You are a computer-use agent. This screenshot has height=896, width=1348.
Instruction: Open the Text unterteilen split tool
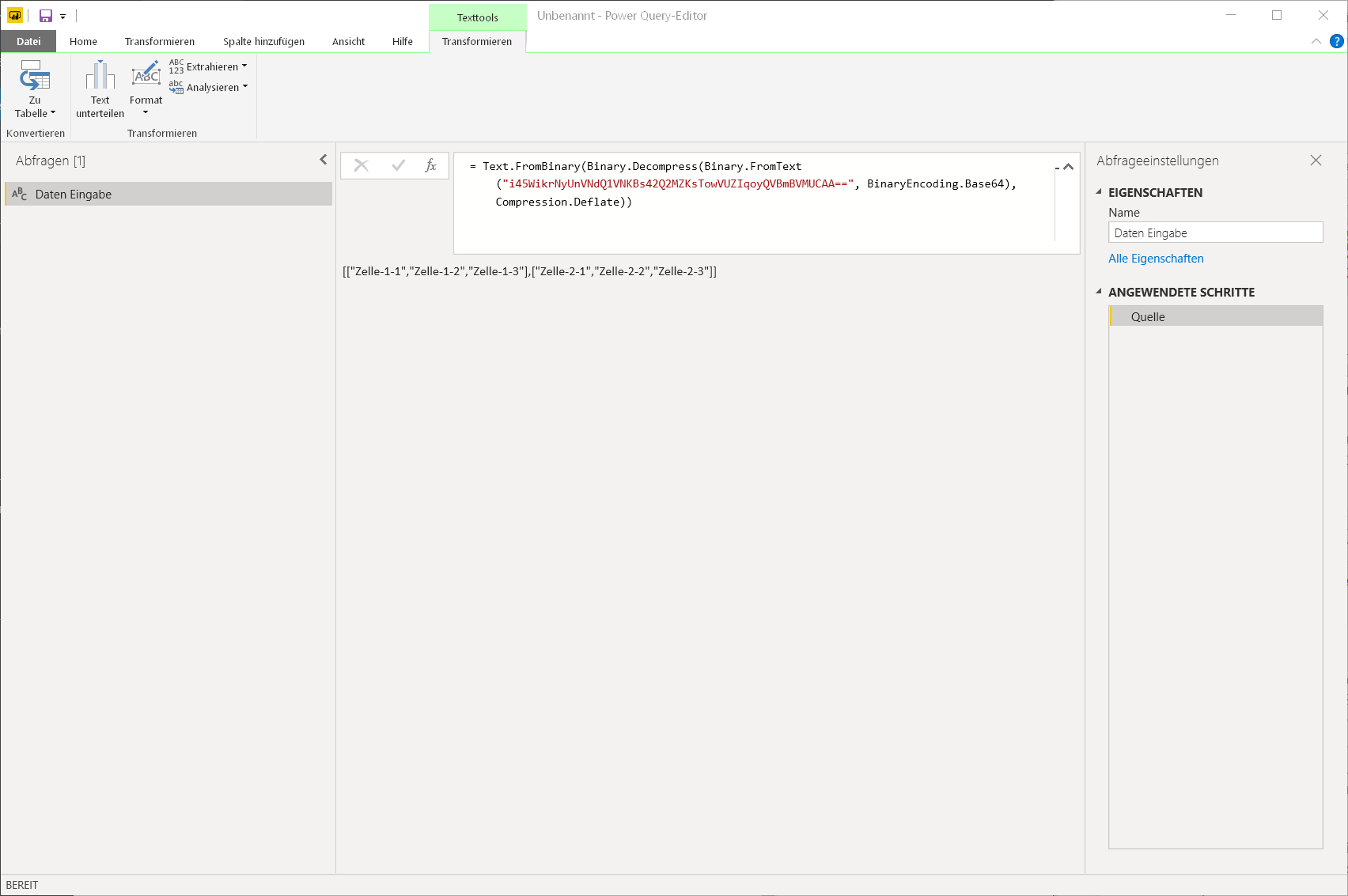100,89
